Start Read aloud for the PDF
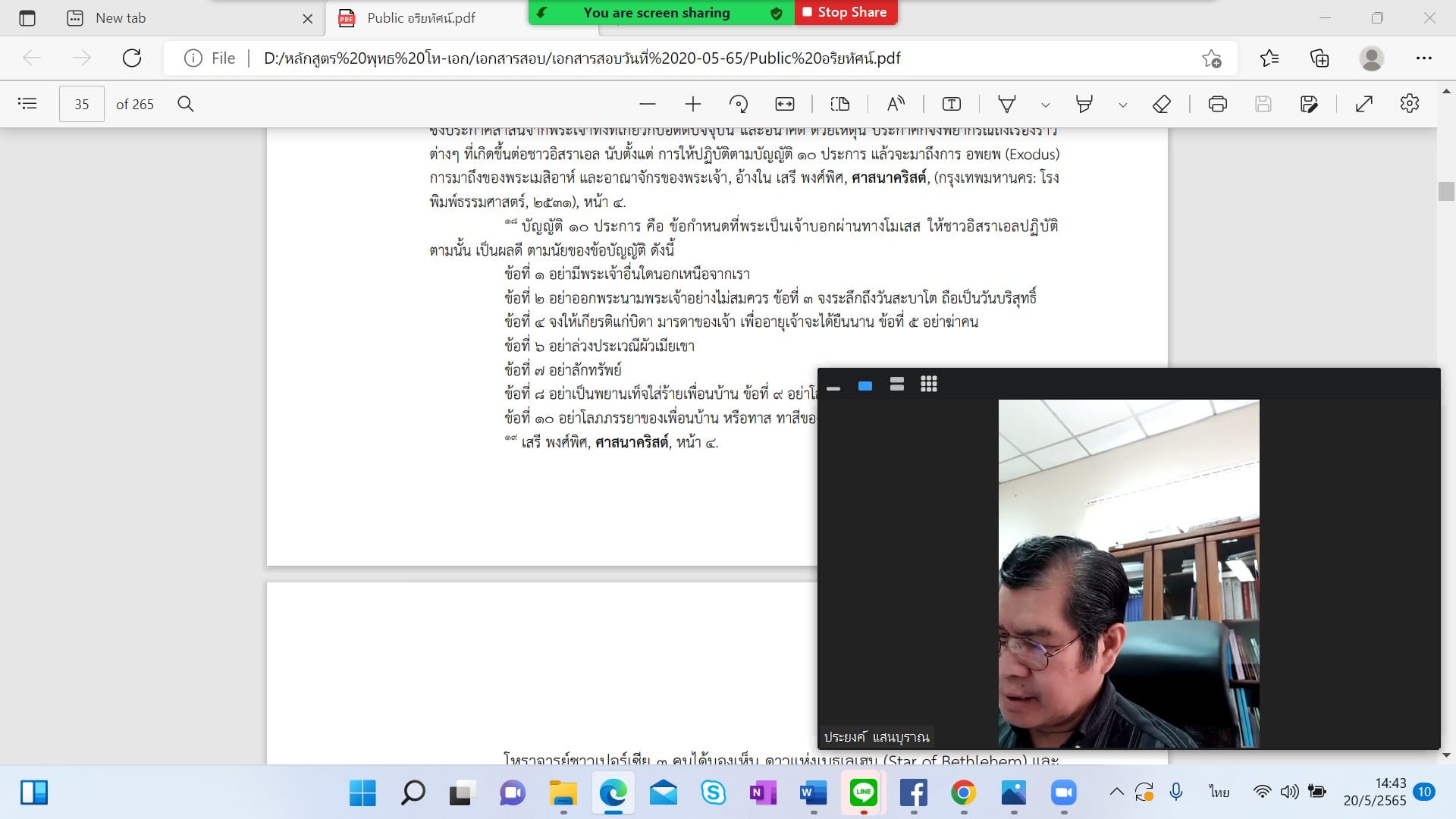This screenshot has height=819, width=1456. coord(896,104)
